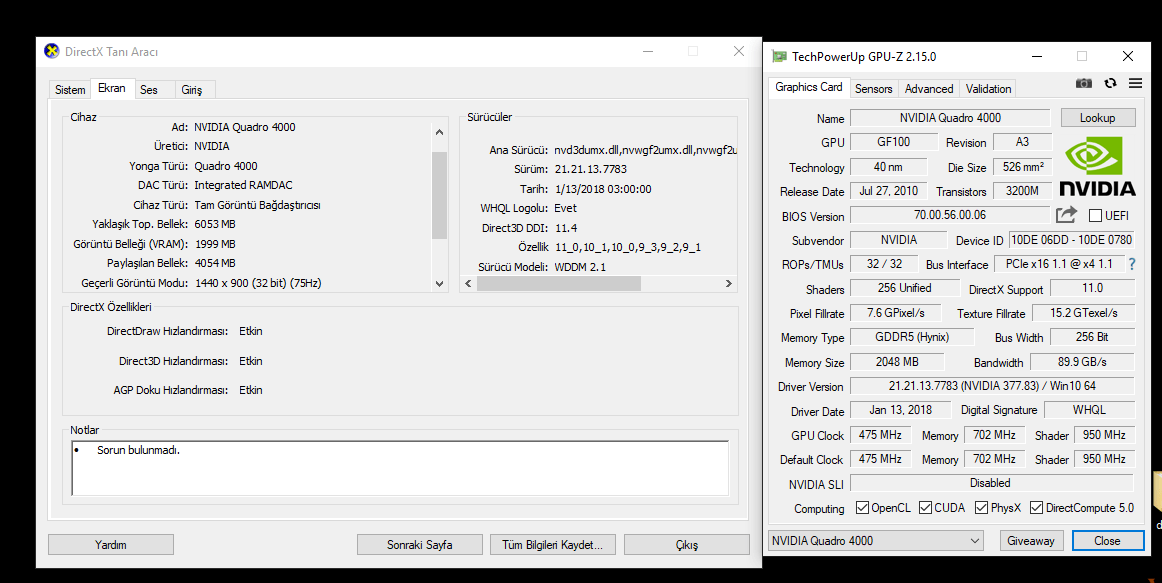Click the Sonraki Sayfa button
This screenshot has width=1162, height=583.
tap(419, 544)
